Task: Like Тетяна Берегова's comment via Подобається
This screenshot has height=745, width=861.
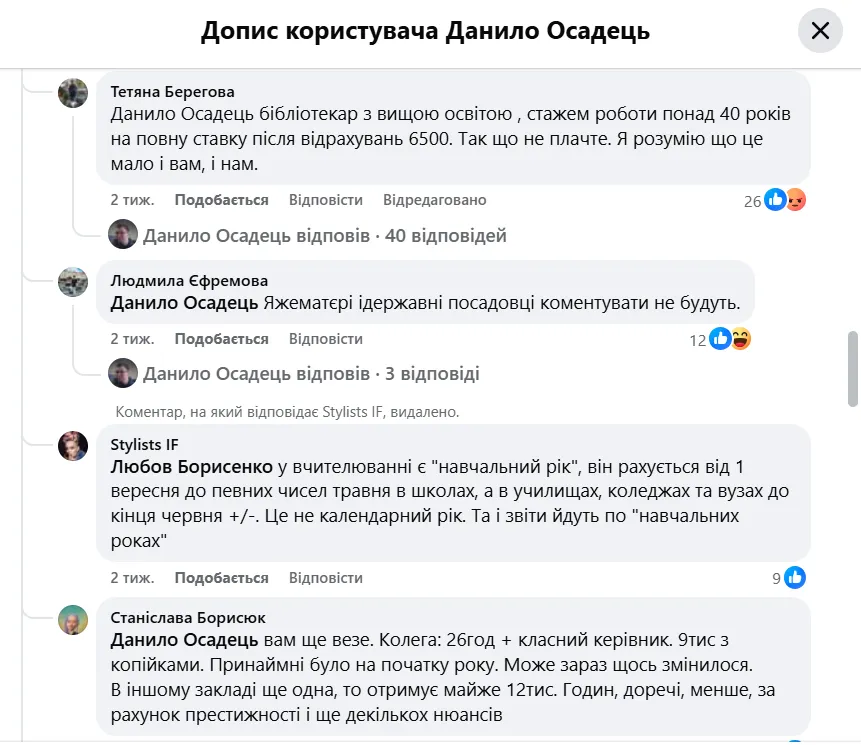Action: point(221,200)
